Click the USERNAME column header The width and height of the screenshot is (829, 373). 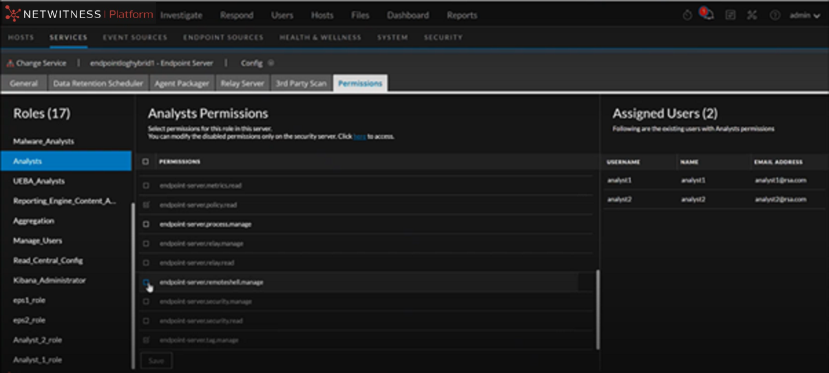tap(623, 162)
